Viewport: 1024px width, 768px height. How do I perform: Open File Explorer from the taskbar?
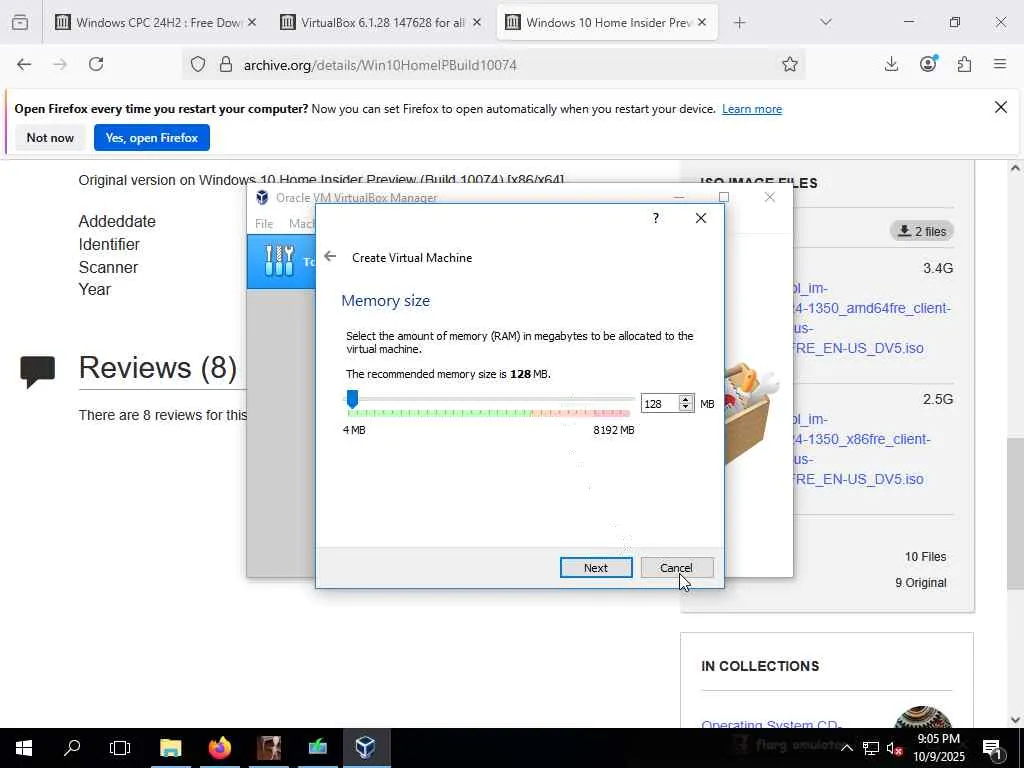pos(170,748)
